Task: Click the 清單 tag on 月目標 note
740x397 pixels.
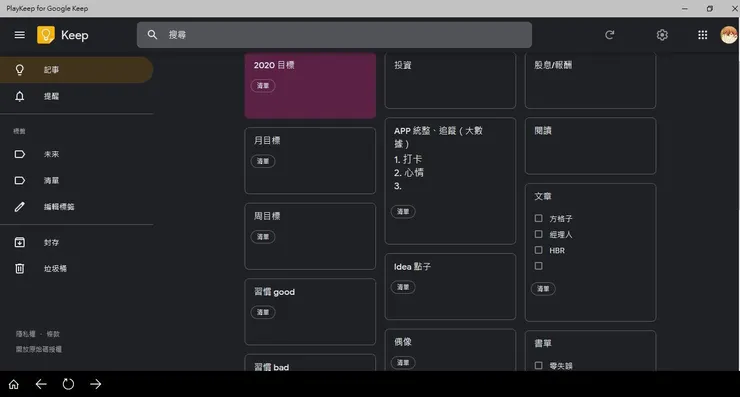Action: click(x=263, y=161)
